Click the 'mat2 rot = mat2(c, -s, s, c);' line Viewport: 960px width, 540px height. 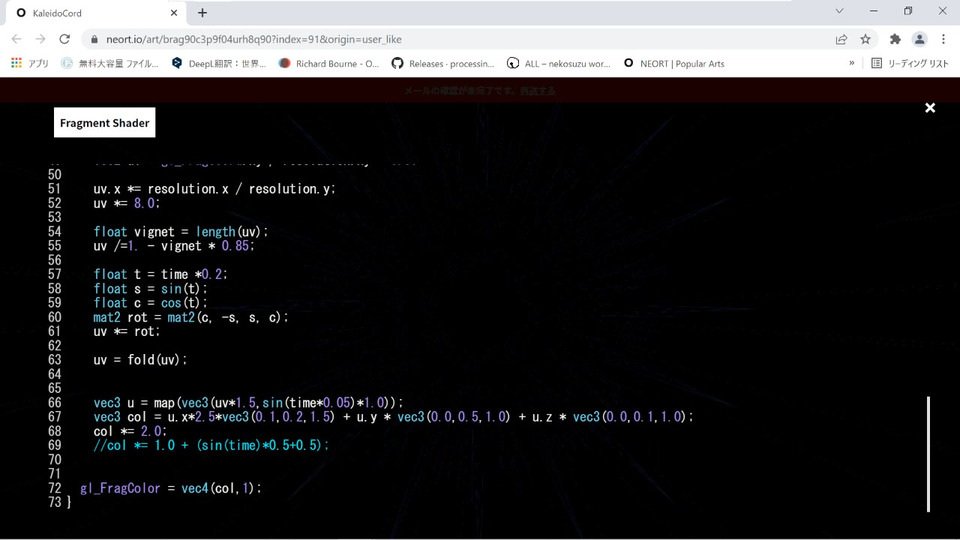click(x=190, y=317)
